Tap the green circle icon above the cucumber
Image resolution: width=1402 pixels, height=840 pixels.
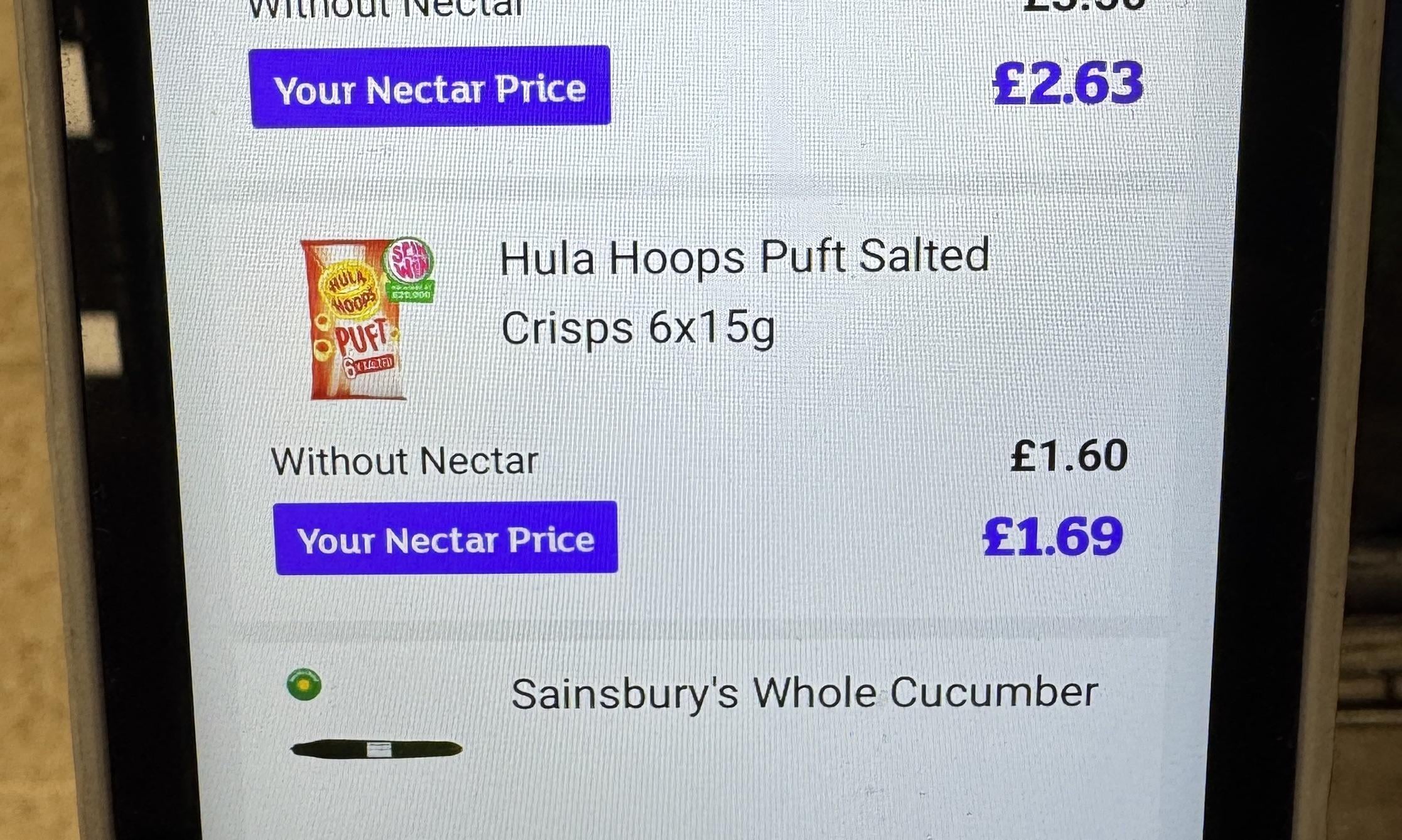304,684
